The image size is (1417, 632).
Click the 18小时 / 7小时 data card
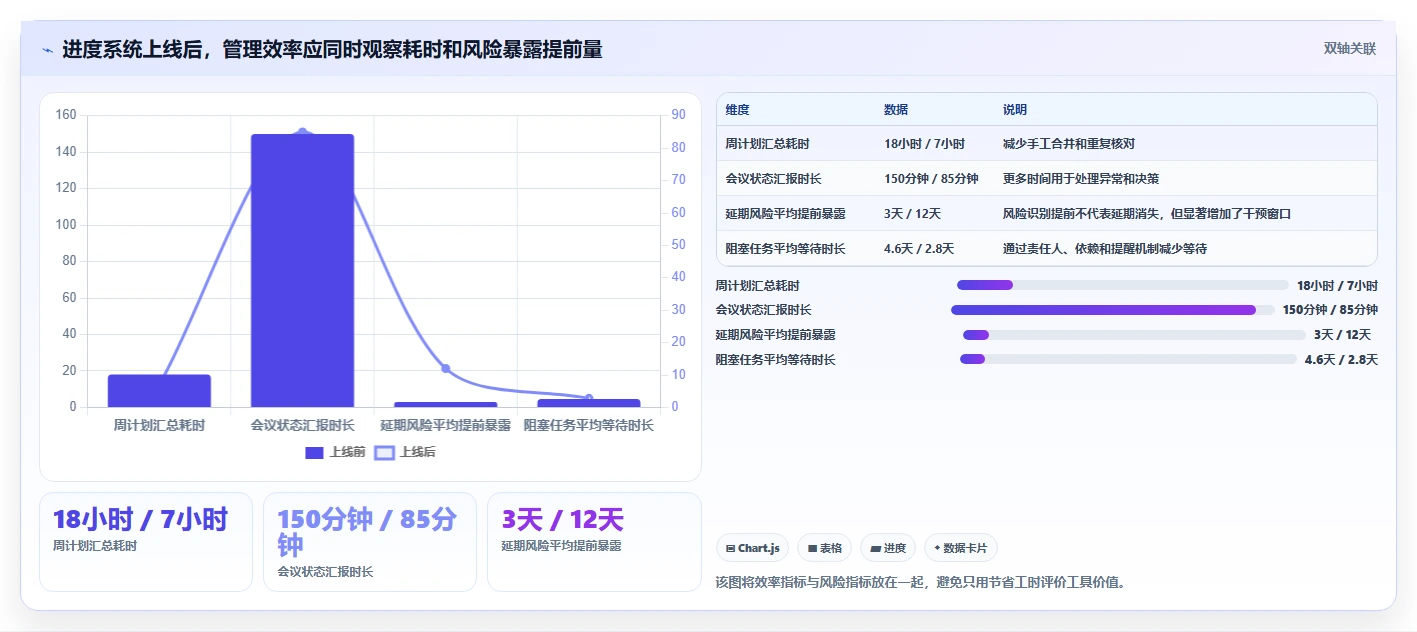click(146, 542)
